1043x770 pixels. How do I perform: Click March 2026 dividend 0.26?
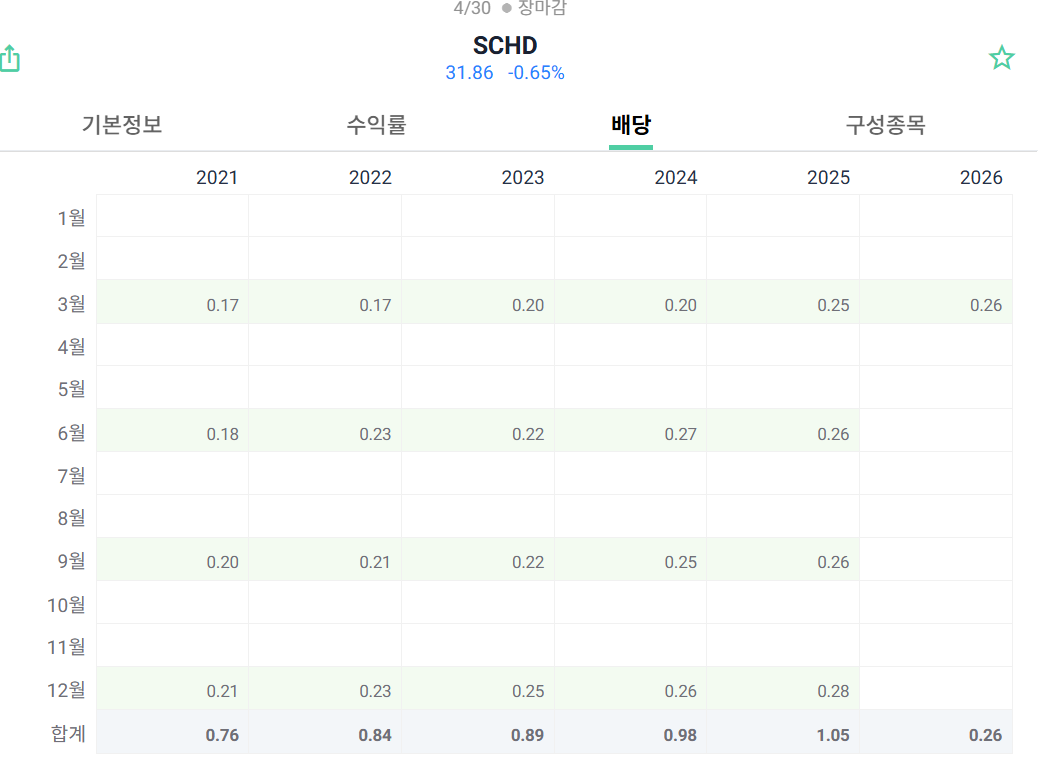tap(986, 305)
